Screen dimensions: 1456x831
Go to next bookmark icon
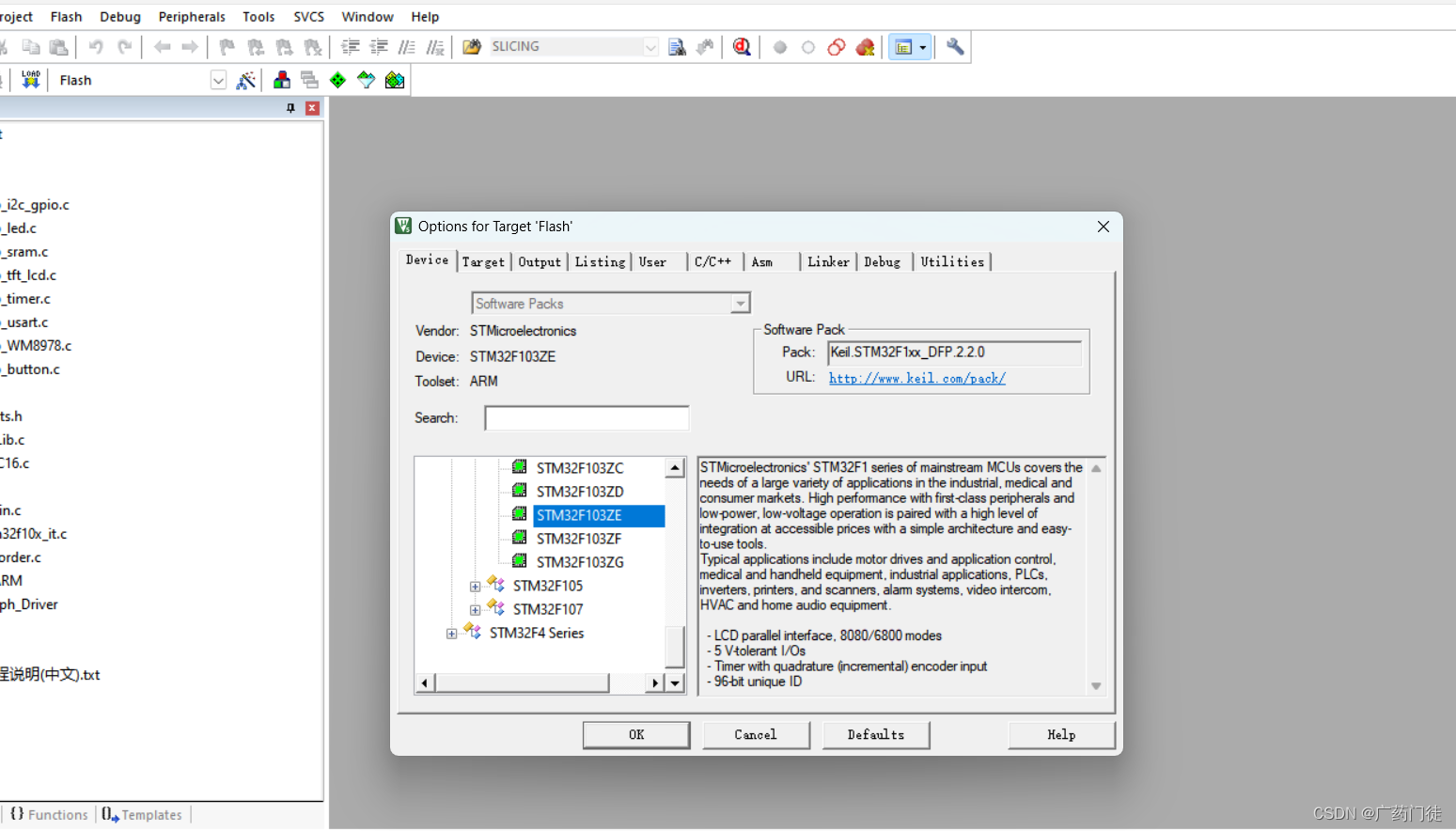click(x=284, y=47)
